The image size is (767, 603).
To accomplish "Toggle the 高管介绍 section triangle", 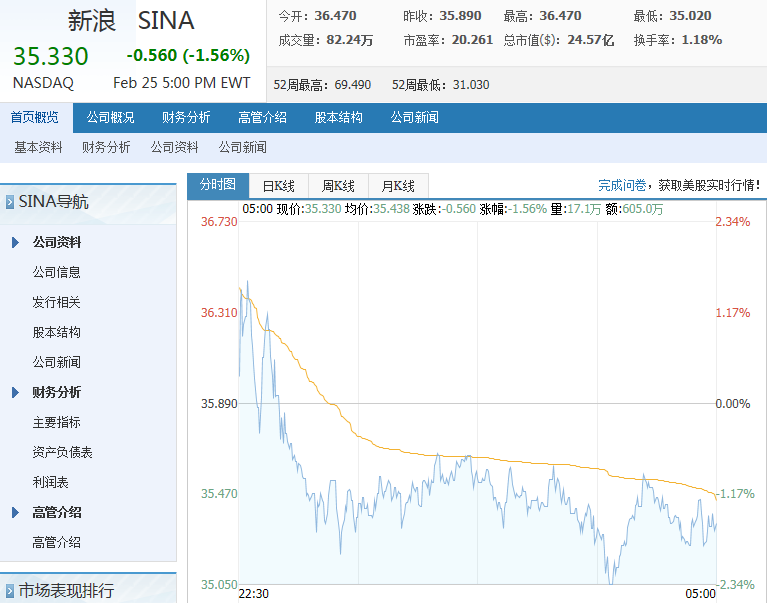I will pos(15,513).
